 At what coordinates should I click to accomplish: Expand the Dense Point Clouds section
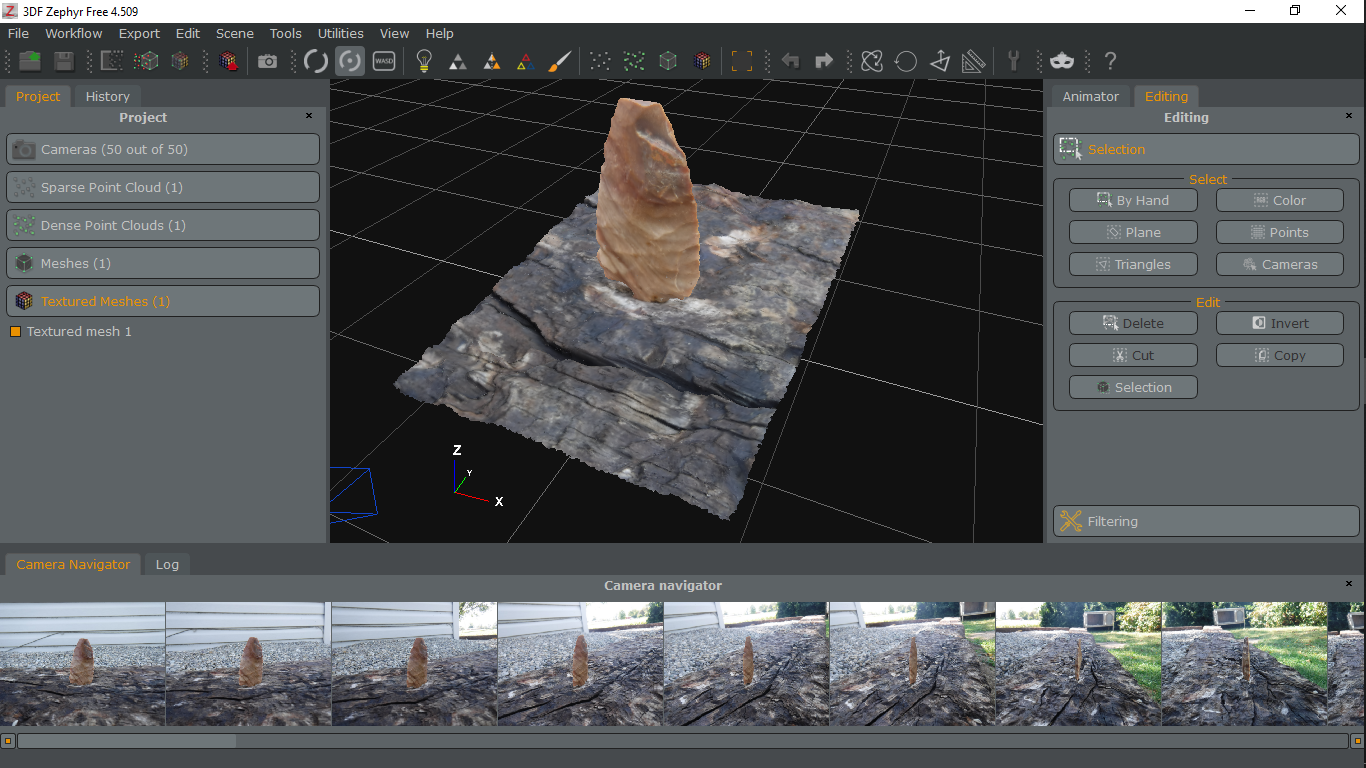pyautogui.click(x=163, y=224)
